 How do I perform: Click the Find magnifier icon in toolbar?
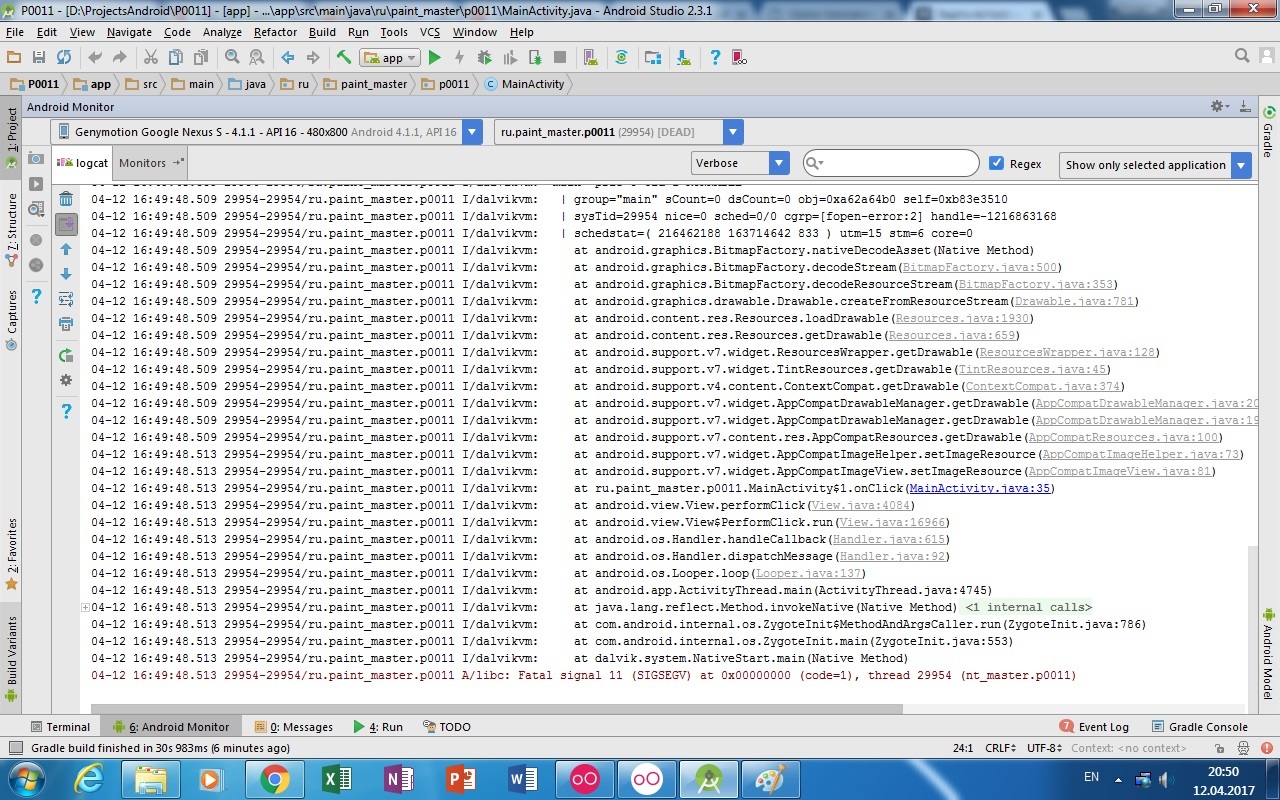(232, 58)
